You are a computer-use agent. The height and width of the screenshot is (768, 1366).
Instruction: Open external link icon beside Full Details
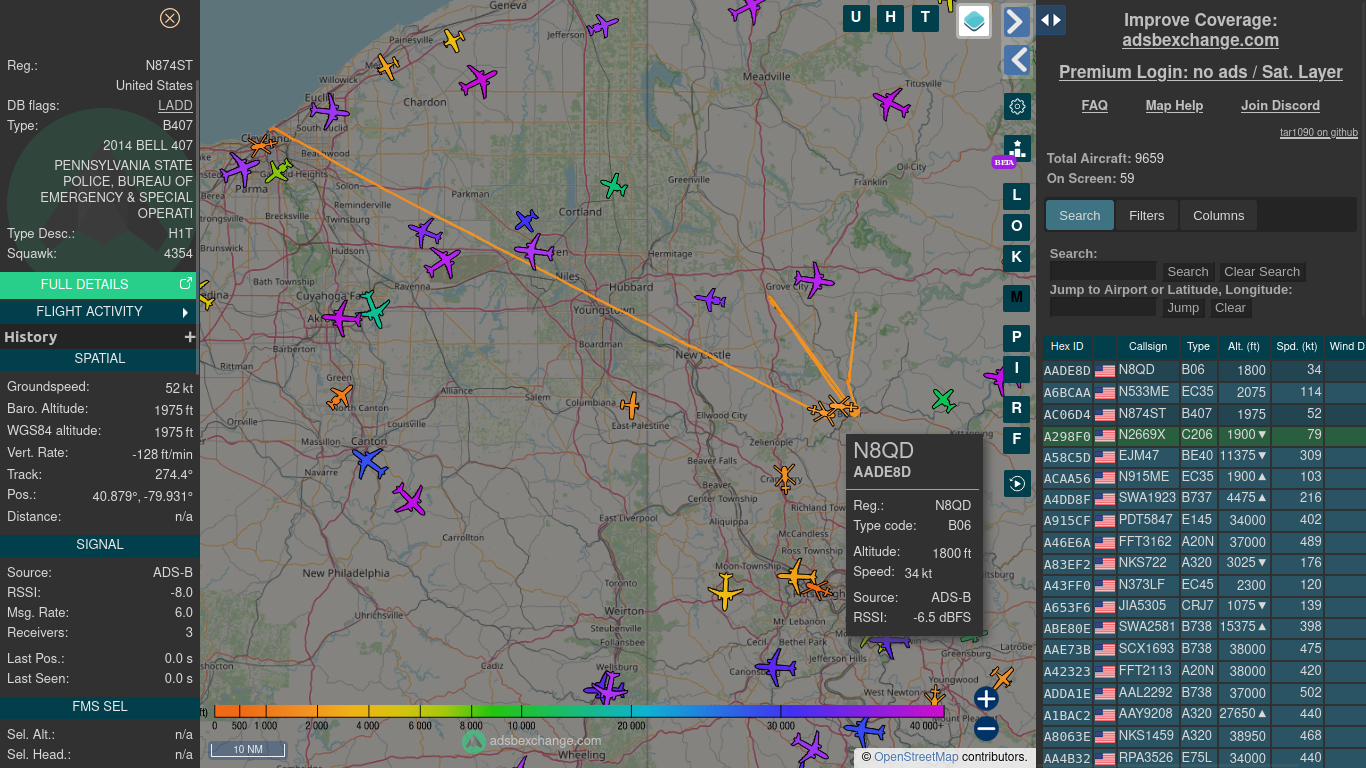(x=186, y=284)
